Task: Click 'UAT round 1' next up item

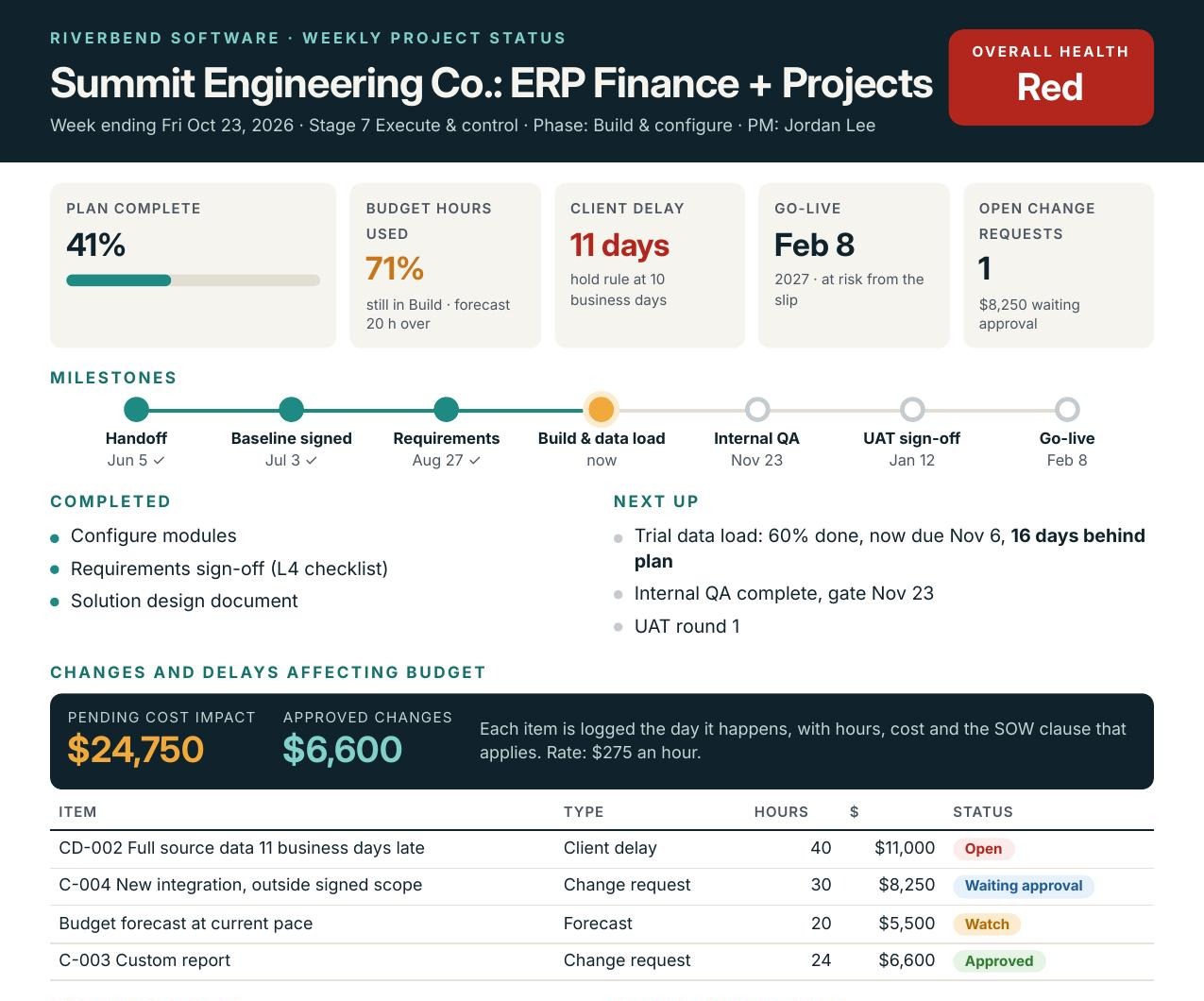Action: tap(687, 627)
